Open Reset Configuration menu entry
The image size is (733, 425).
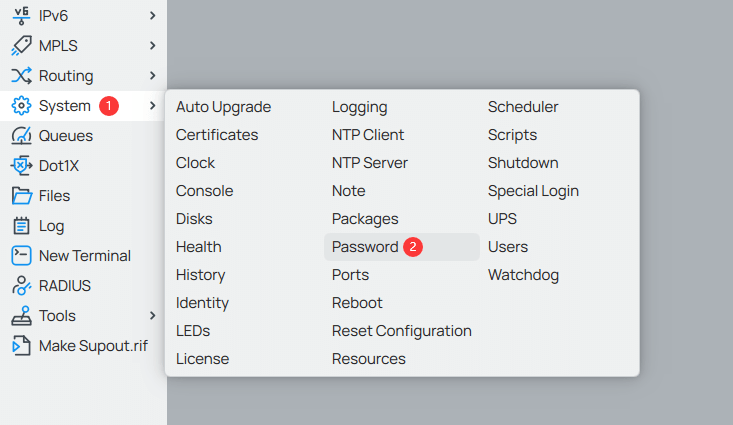(x=401, y=331)
